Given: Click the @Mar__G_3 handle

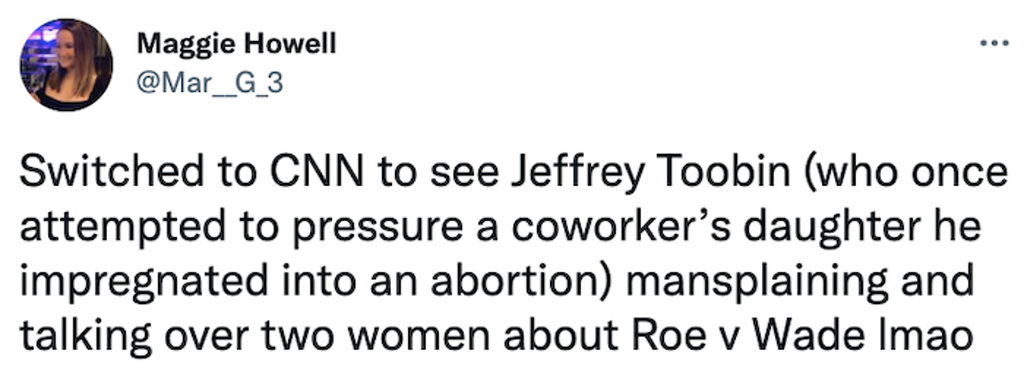Looking at the screenshot, I should (210, 83).
